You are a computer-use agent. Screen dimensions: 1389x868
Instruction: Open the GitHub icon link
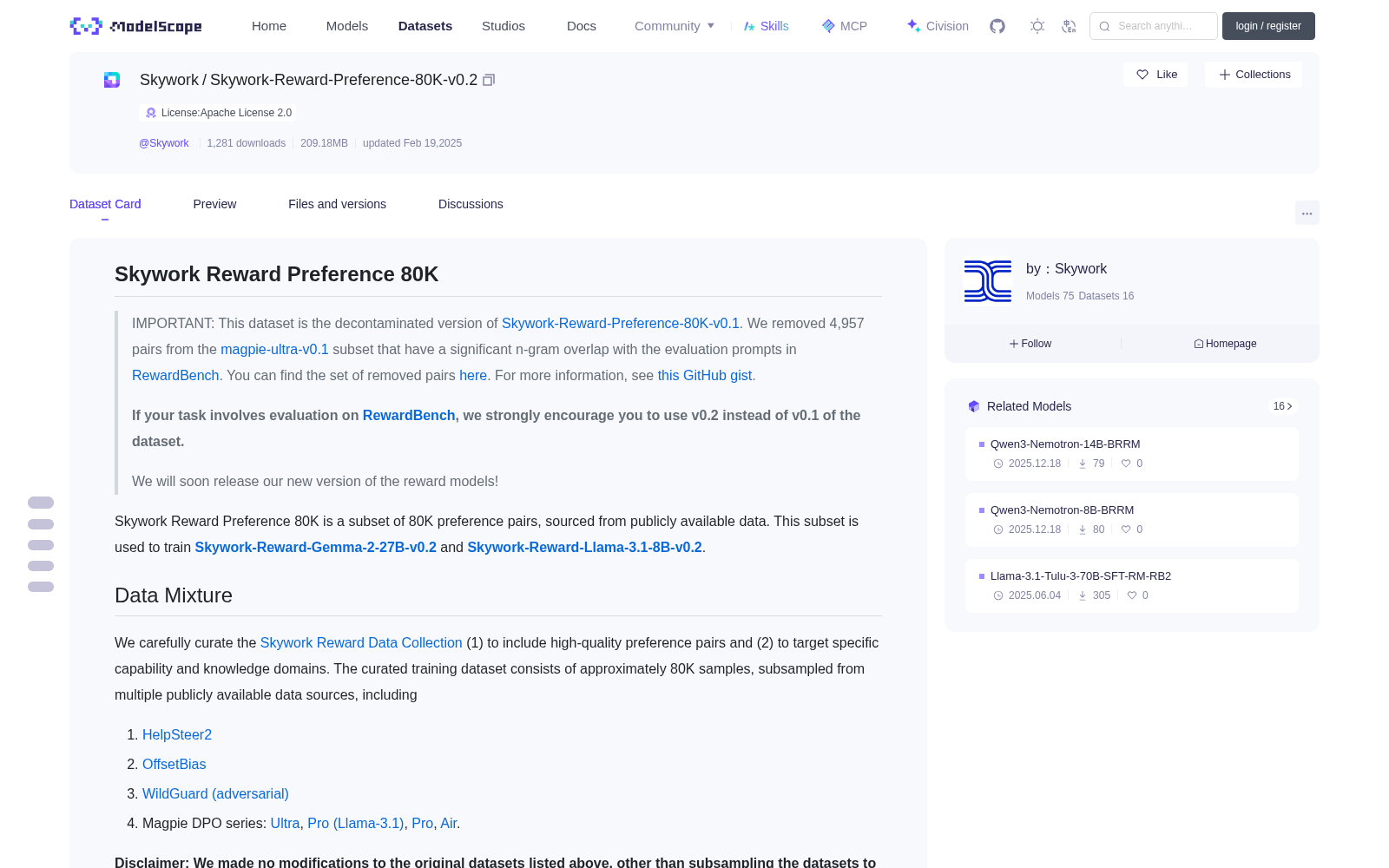point(997,26)
